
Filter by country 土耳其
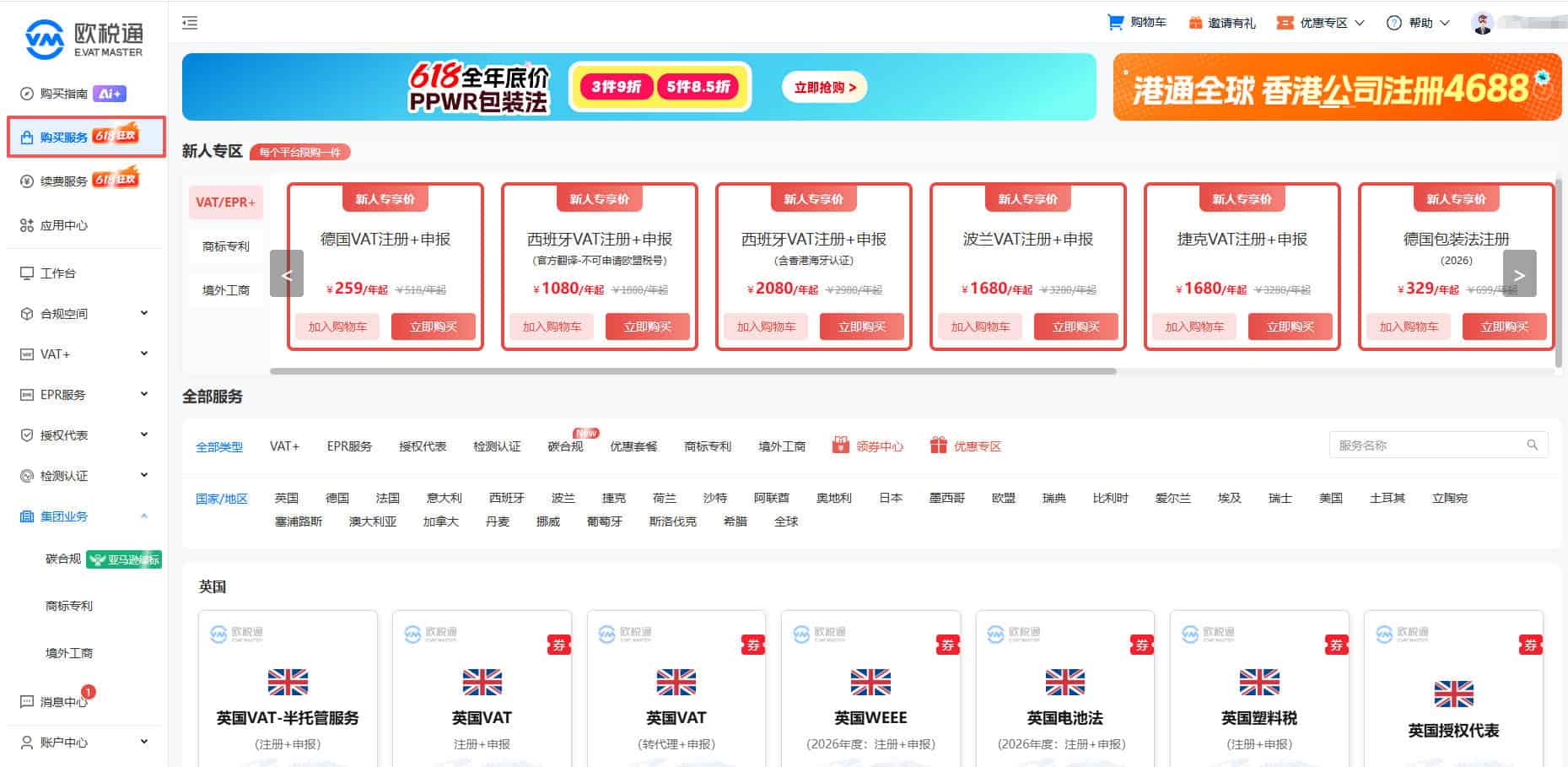pos(1387,498)
